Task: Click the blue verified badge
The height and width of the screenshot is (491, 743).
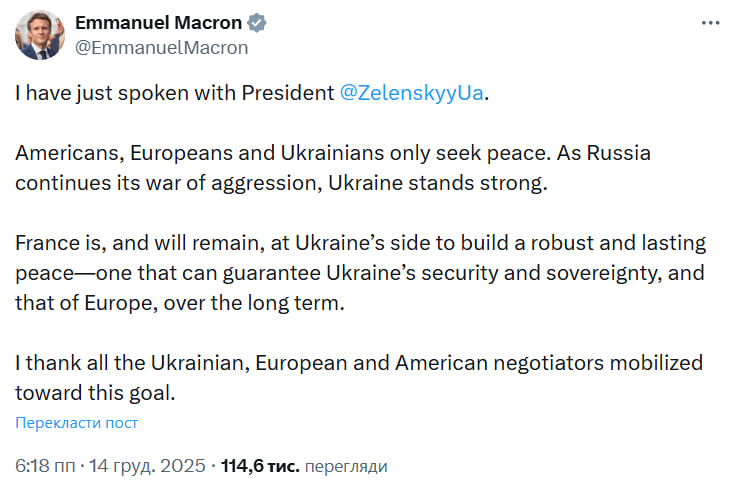Action: (x=257, y=22)
